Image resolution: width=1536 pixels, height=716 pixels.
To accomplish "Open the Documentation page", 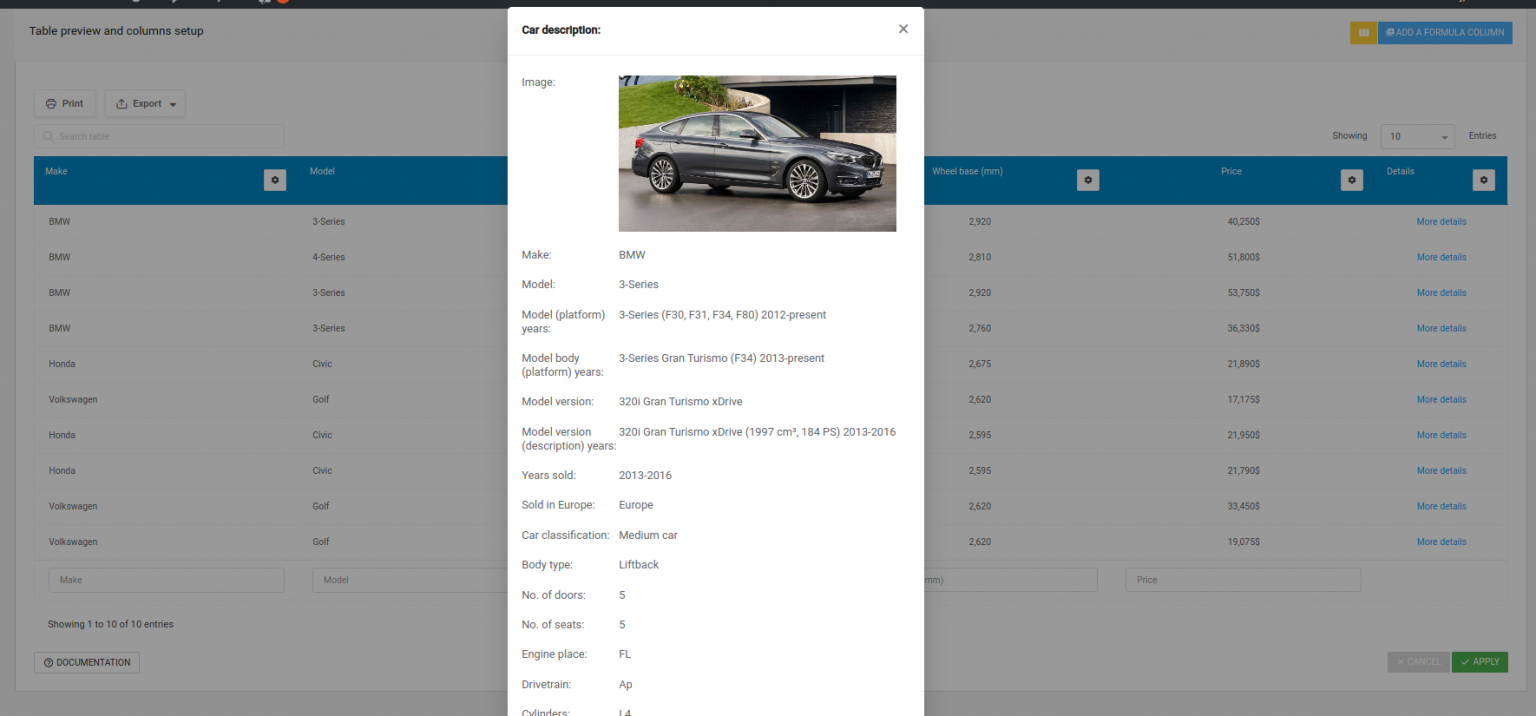I will pos(87,662).
